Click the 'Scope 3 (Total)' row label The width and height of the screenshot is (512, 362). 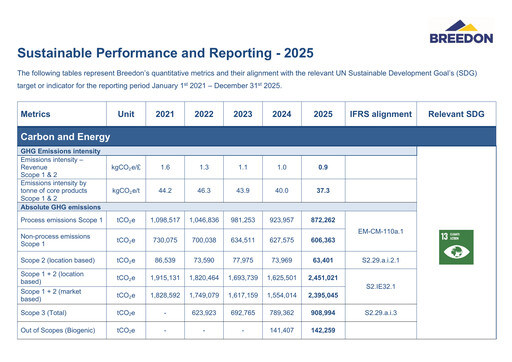(x=43, y=313)
